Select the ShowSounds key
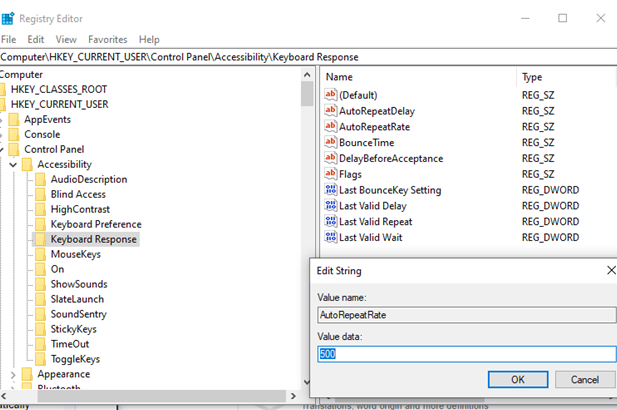 [x=79, y=284]
